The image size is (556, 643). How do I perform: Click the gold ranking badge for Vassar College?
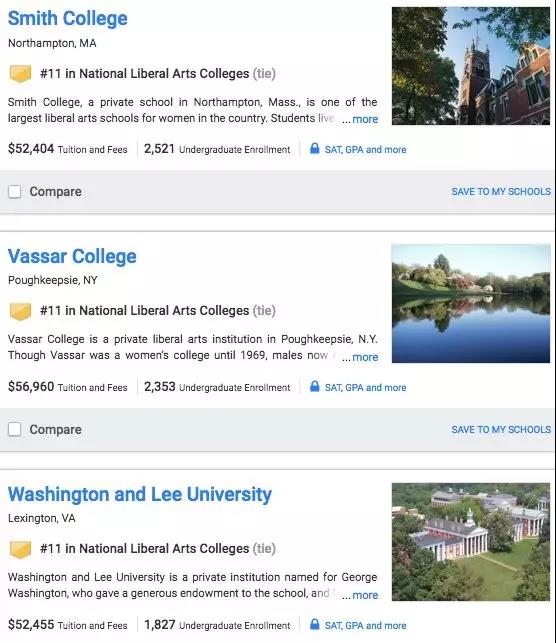[20, 311]
